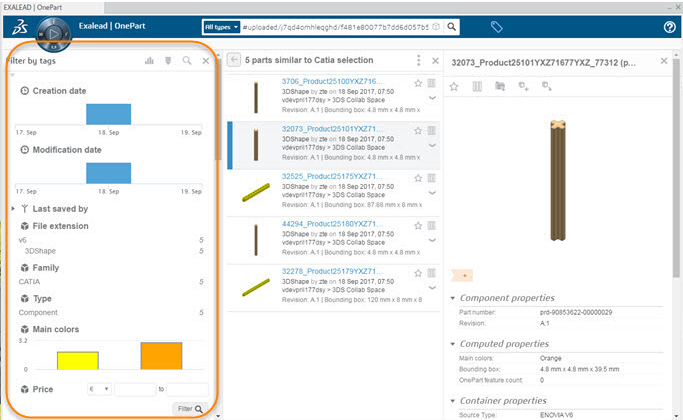Click thumbnail of 32525_Product25175YXZ71 part
Screen dimensions: 683x420
click(256, 193)
